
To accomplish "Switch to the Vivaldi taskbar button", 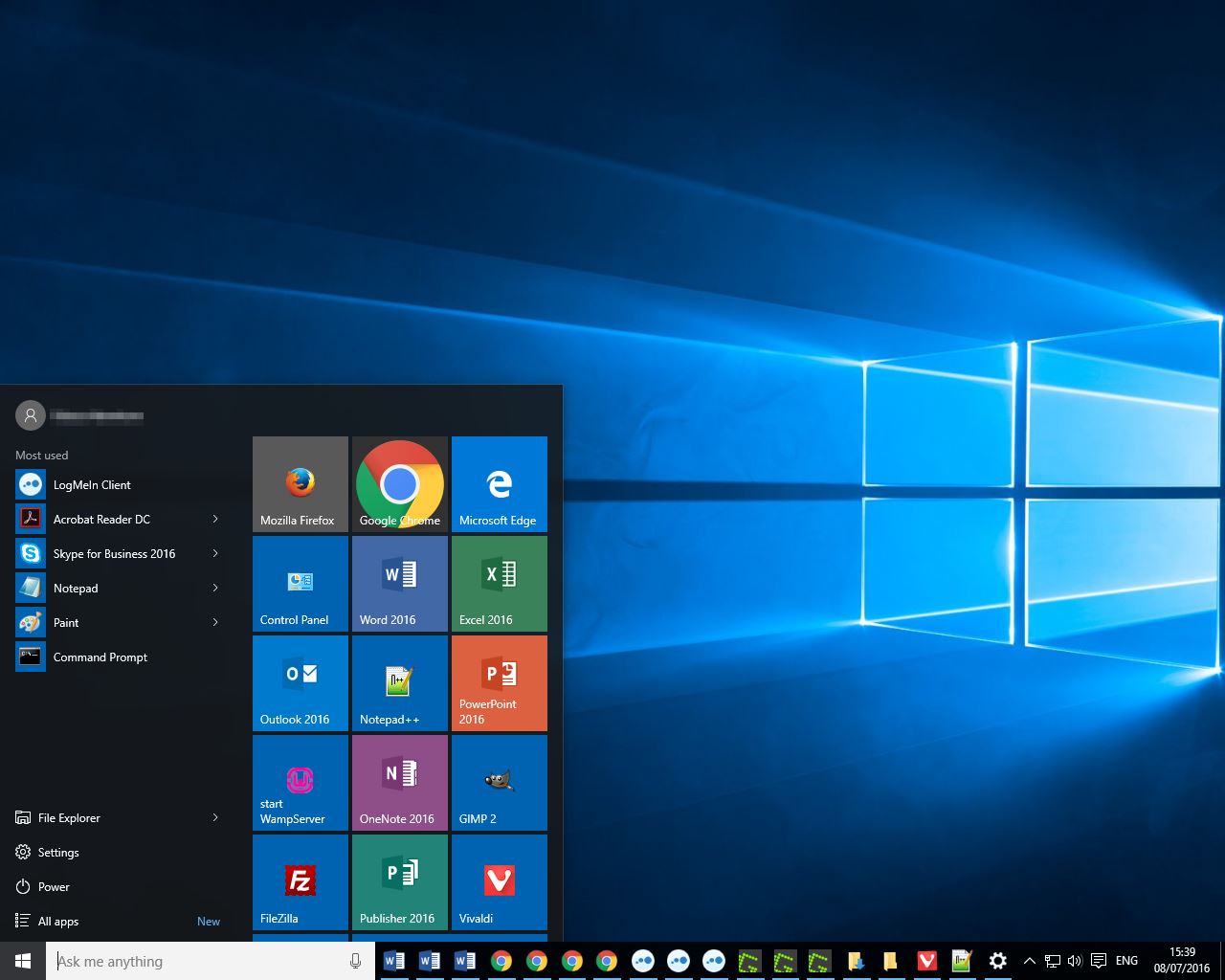I will point(926,961).
